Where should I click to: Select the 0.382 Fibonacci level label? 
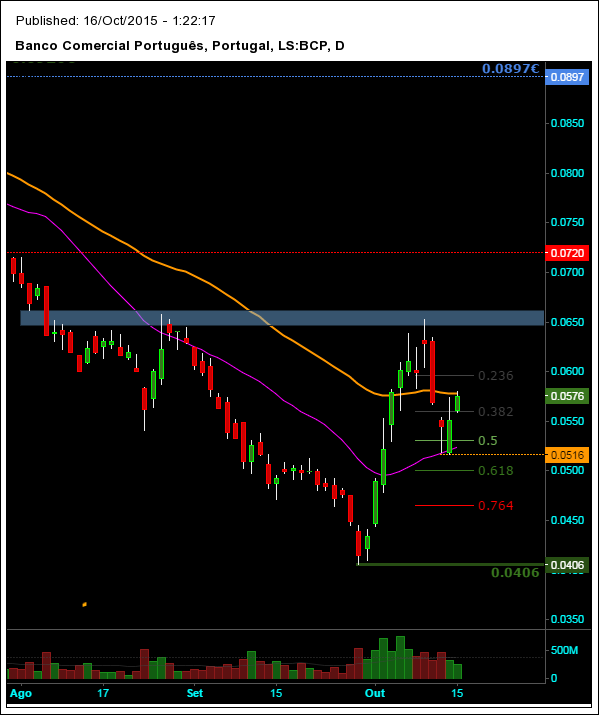(x=496, y=412)
